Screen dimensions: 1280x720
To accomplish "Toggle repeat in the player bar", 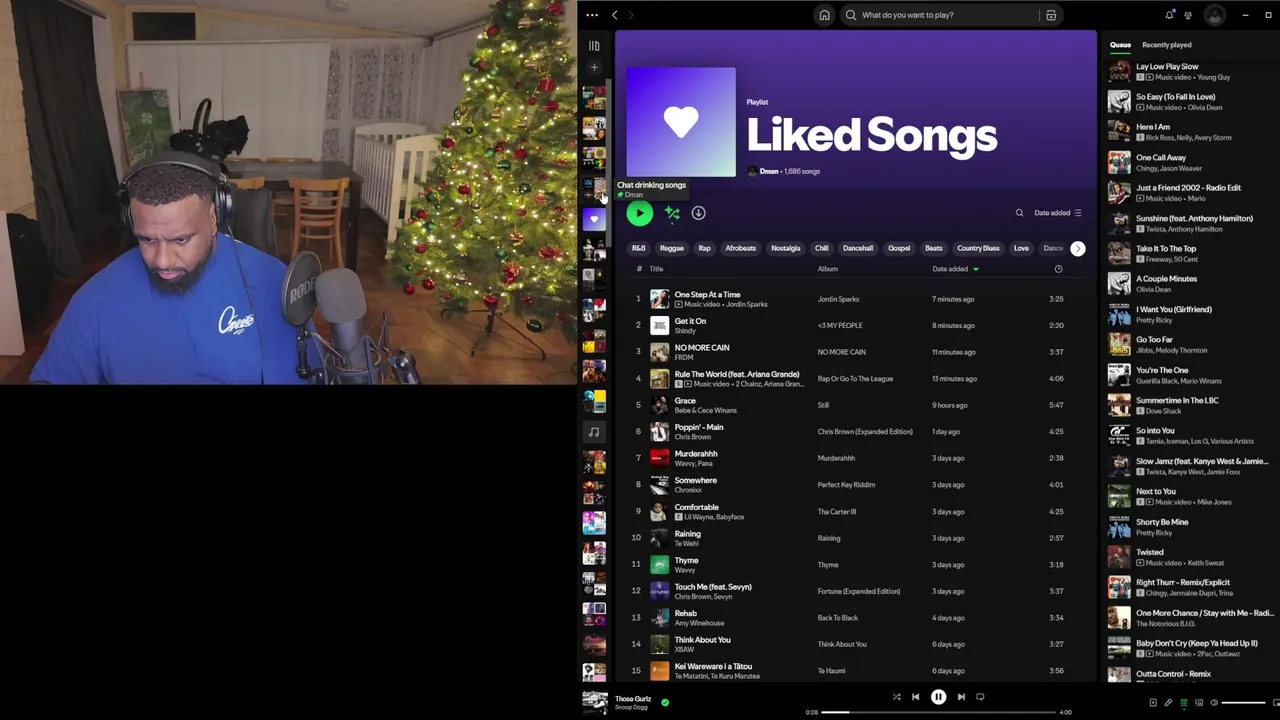I will 980,697.
